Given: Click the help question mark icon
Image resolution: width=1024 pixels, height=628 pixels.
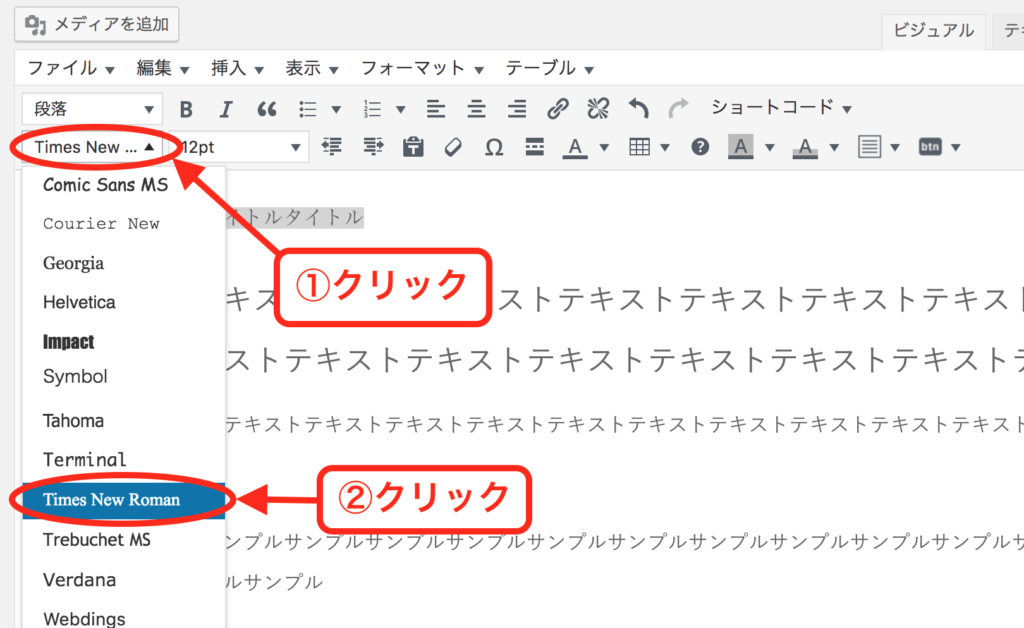Looking at the screenshot, I should click(x=700, y=147).
